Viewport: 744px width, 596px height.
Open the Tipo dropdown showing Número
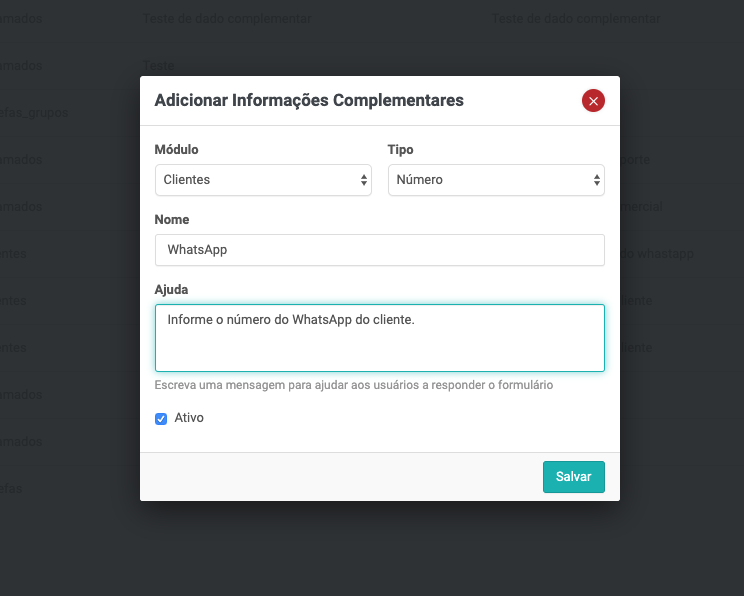click(488, 180)
